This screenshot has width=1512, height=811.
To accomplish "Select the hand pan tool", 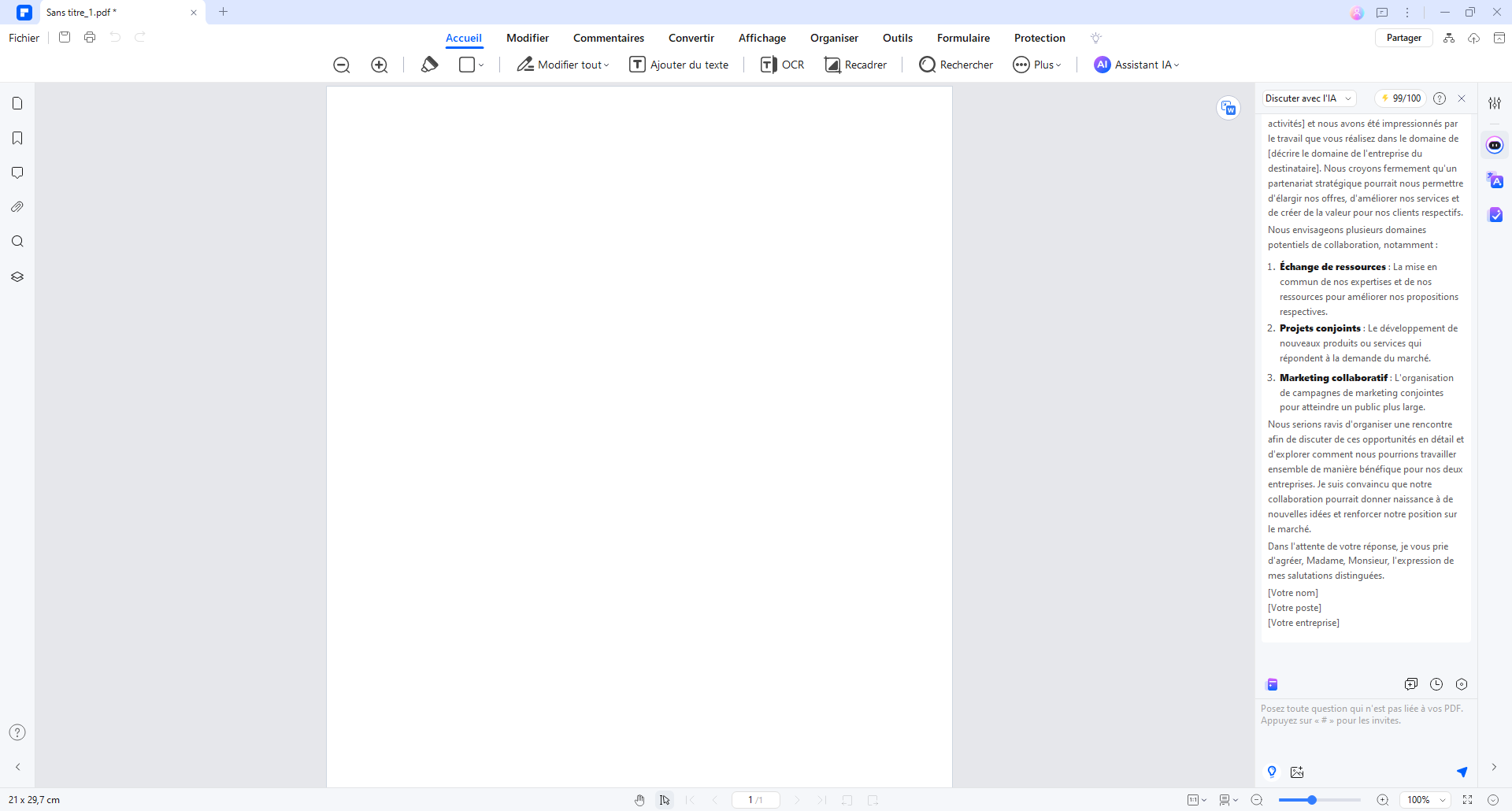I will coord(639,800).
